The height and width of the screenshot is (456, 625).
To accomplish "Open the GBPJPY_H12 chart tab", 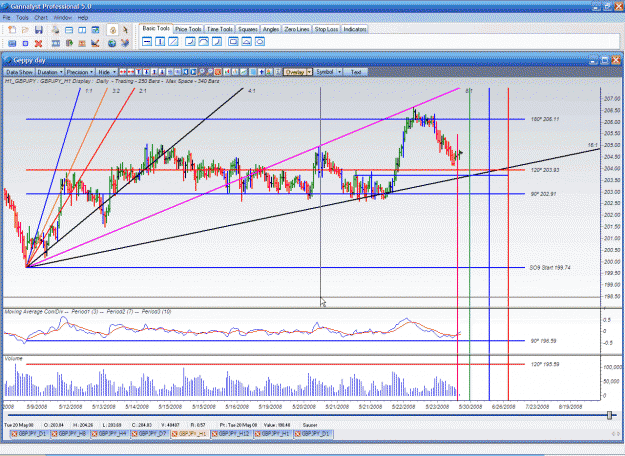I will 232,434.
